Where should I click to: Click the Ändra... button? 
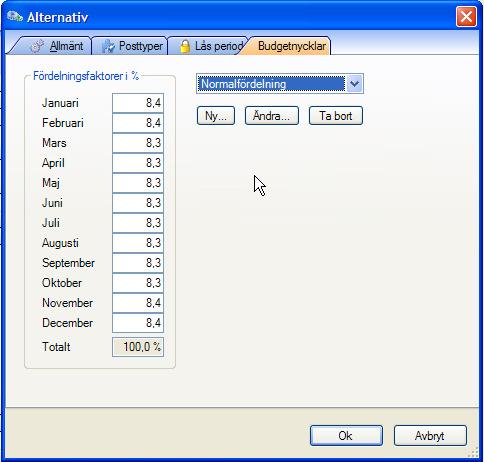(x=272, y=116)
